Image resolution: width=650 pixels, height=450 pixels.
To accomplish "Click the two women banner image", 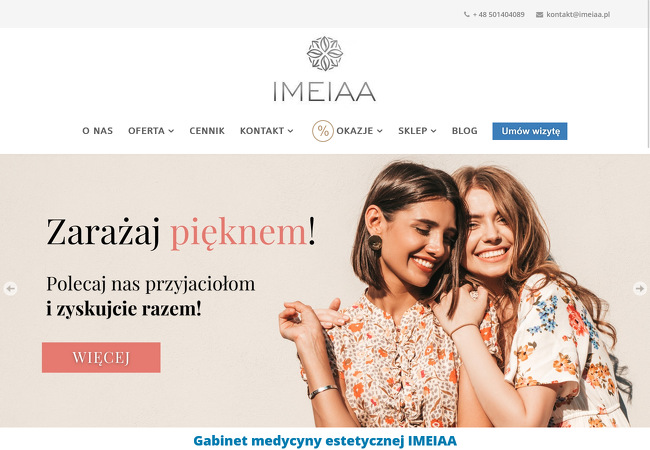I will (454, 293).
